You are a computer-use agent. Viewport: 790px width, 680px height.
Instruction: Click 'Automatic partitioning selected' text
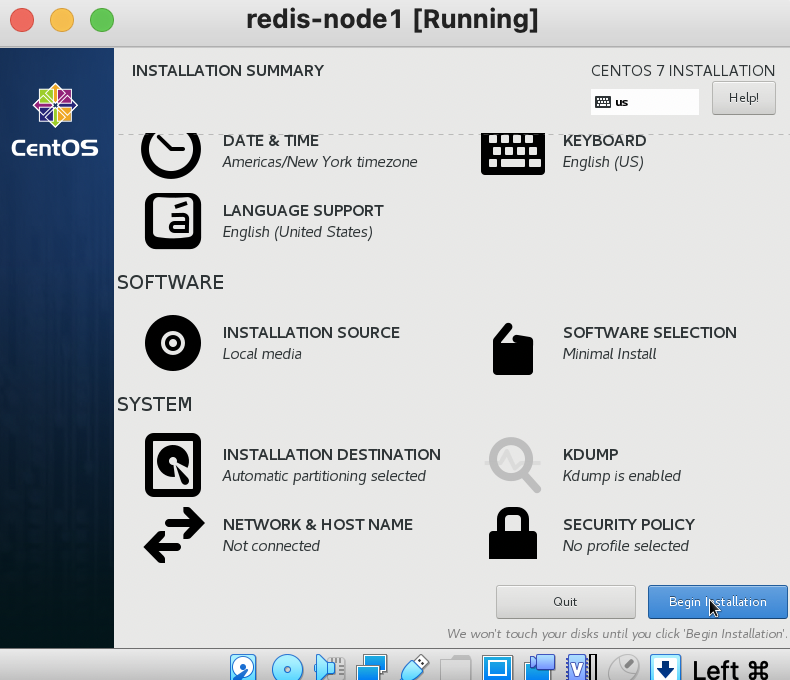coord(324,475)
